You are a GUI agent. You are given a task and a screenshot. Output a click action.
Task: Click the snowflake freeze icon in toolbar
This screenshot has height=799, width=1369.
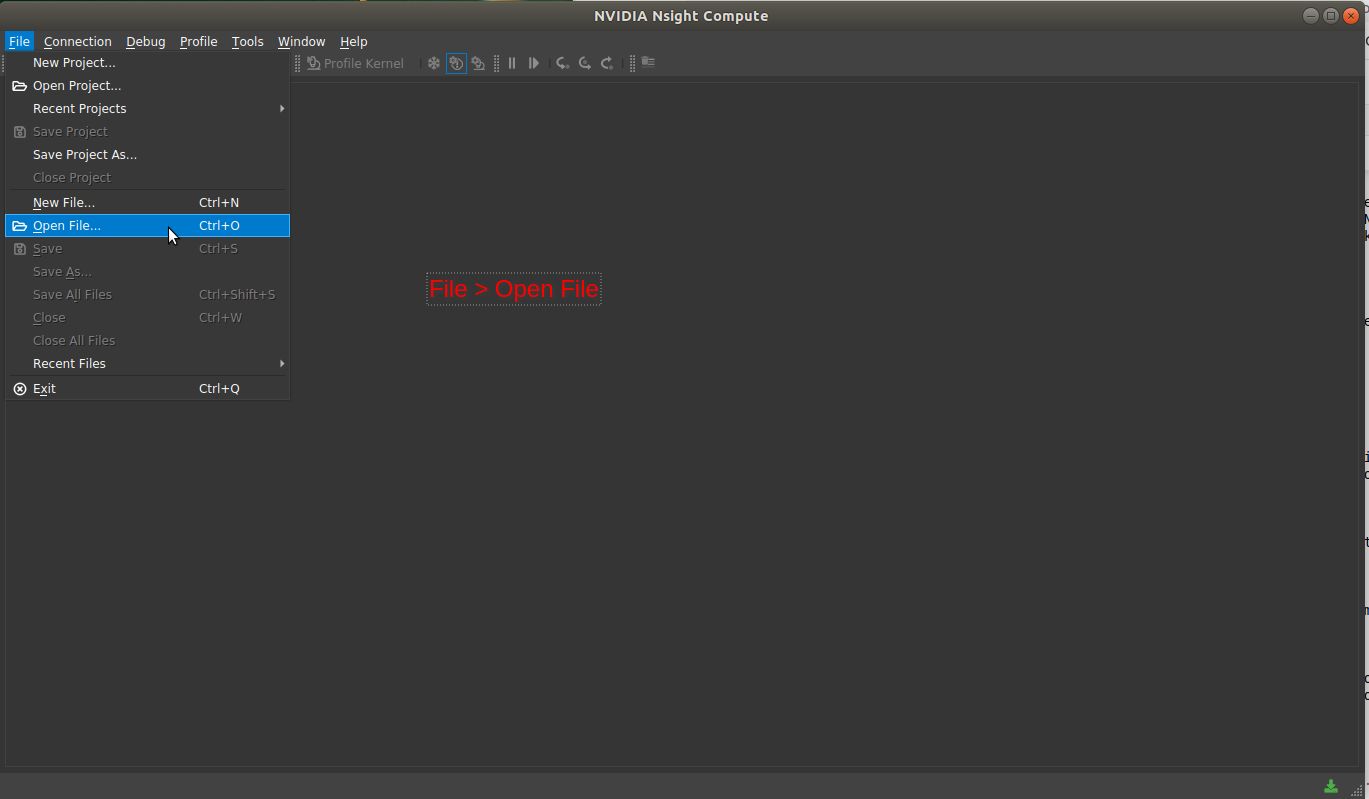click(434, 63)
